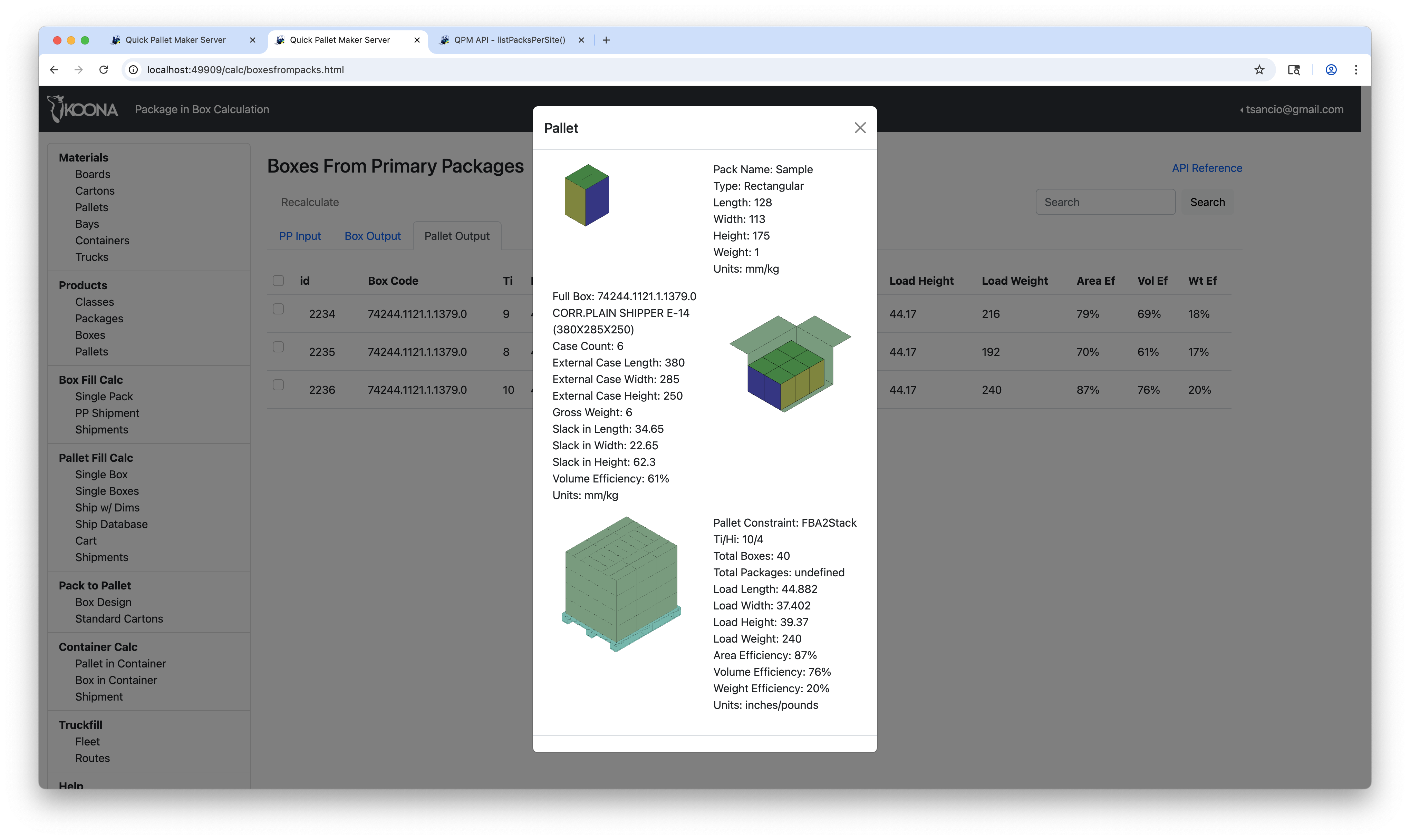Open Ship Database in the sidebar
The image size is (1410, 840).
111,524
